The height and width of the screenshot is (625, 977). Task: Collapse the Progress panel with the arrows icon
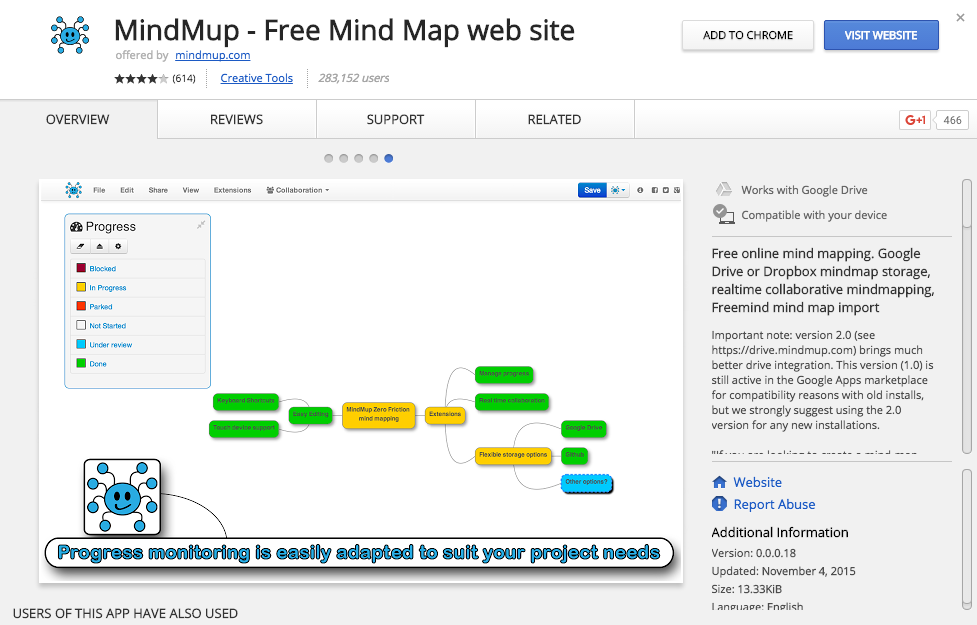point(201,225)
